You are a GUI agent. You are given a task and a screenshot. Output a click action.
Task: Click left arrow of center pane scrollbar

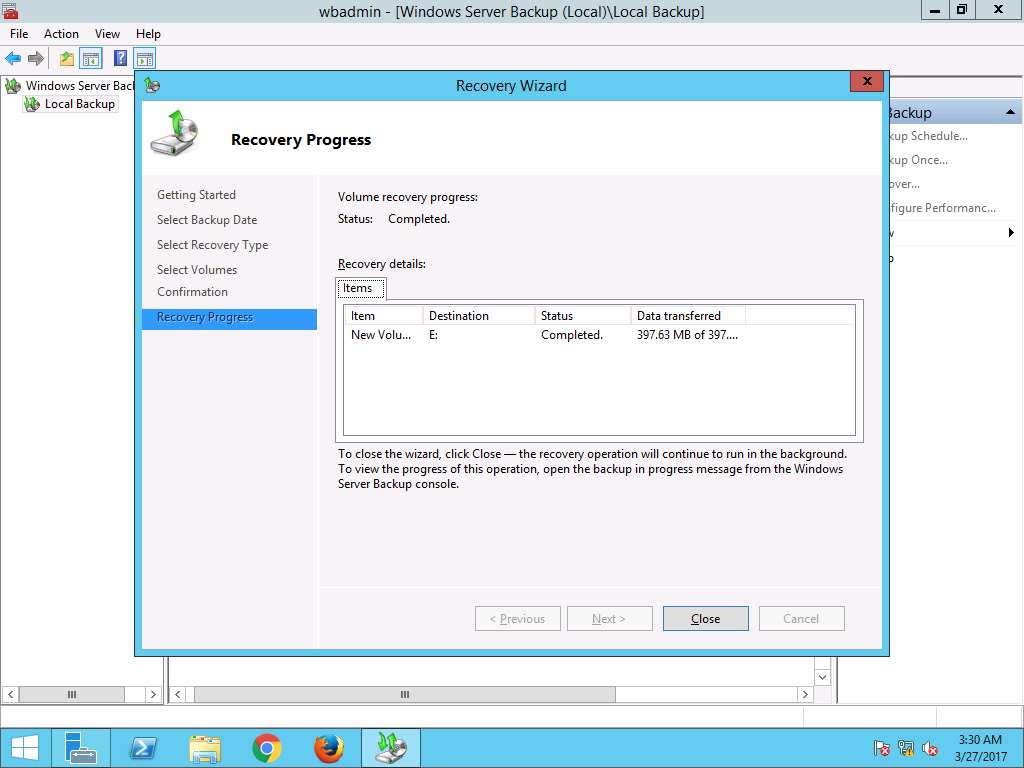(178, 694)
